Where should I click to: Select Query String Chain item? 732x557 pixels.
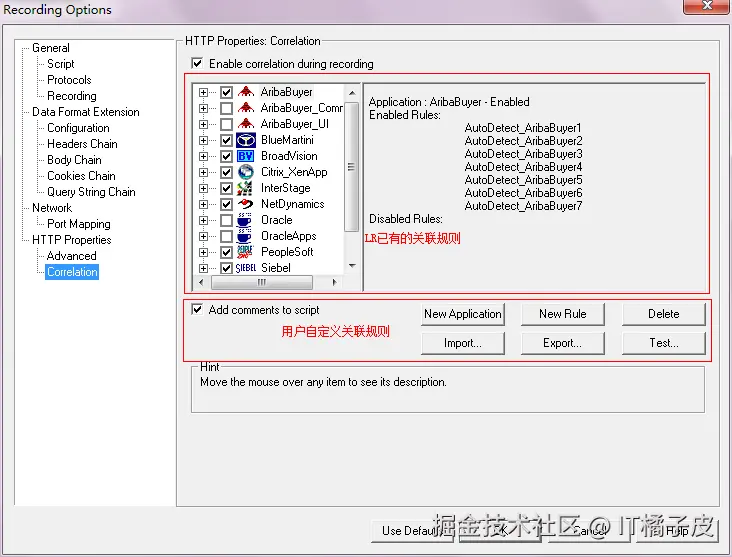(x=92, y=192)
